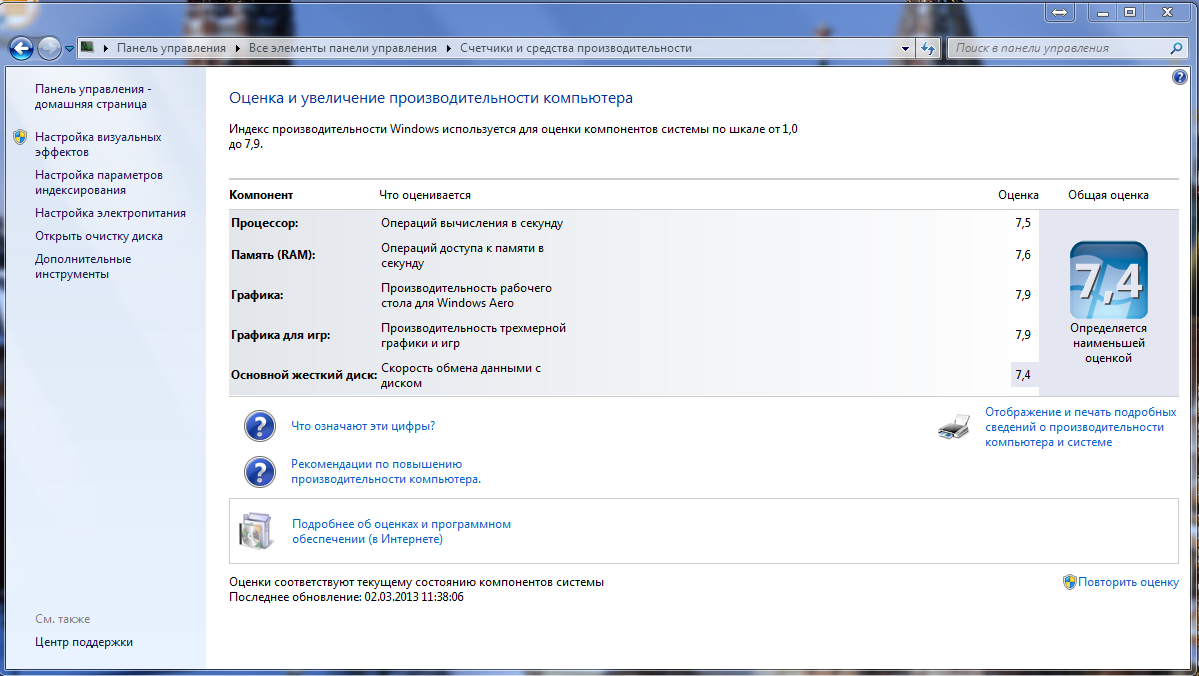Click the software box icon

(x=256, y=531)
